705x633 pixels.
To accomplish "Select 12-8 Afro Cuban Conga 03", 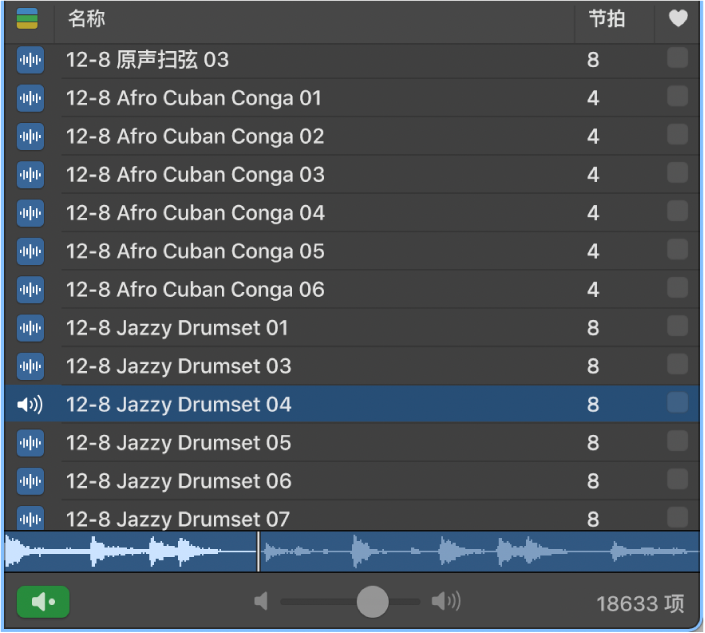I will (x=195, y=175).
